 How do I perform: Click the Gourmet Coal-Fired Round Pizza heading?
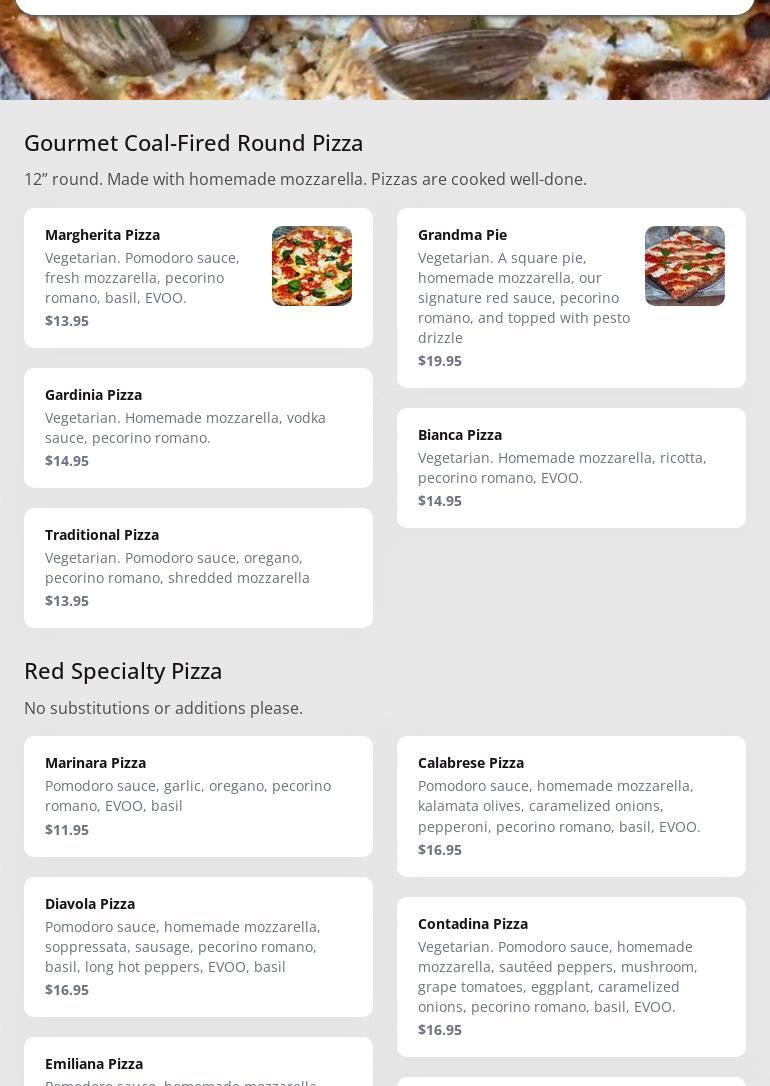pos(194,143)
